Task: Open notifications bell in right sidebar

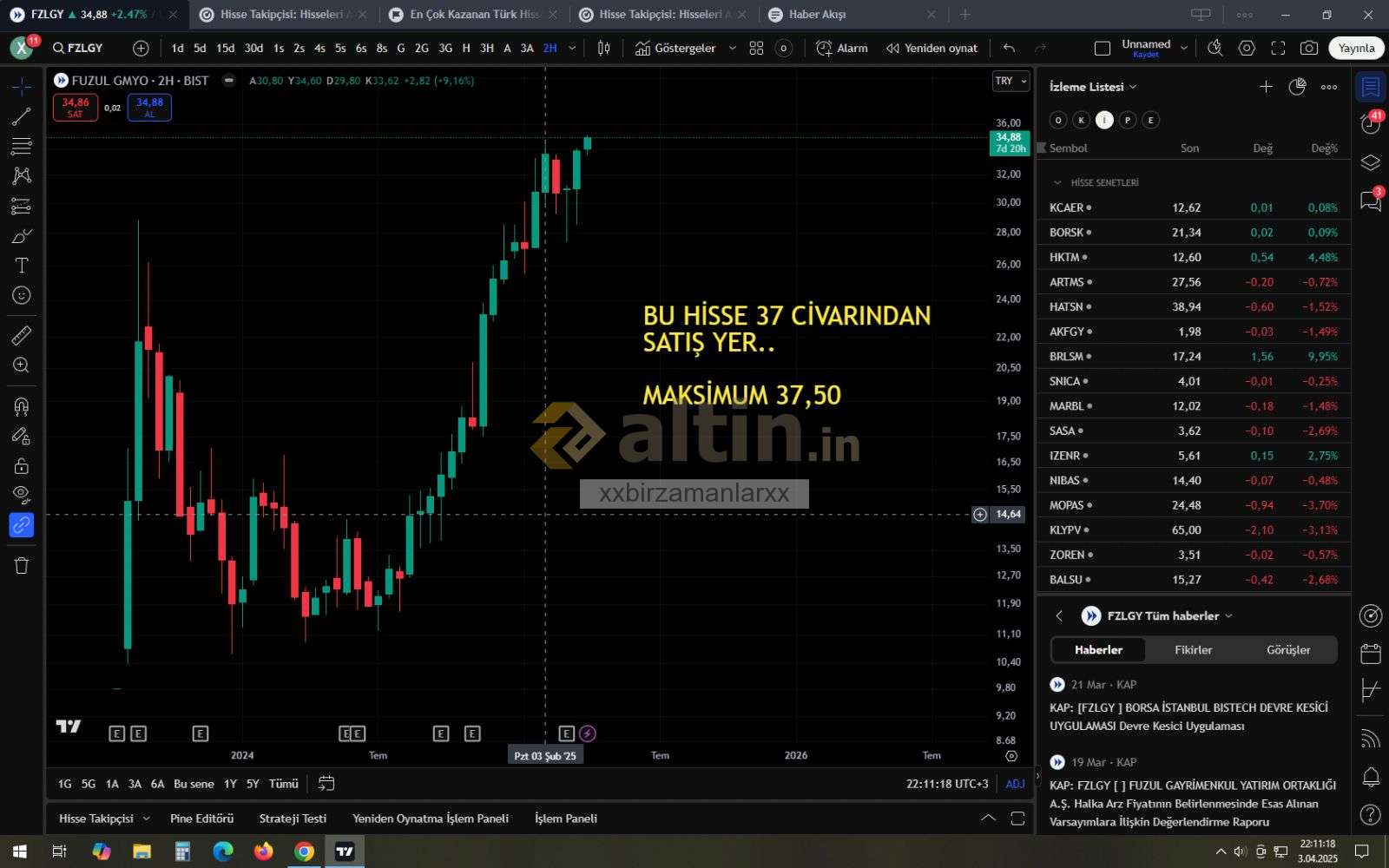Action: 1371,777
